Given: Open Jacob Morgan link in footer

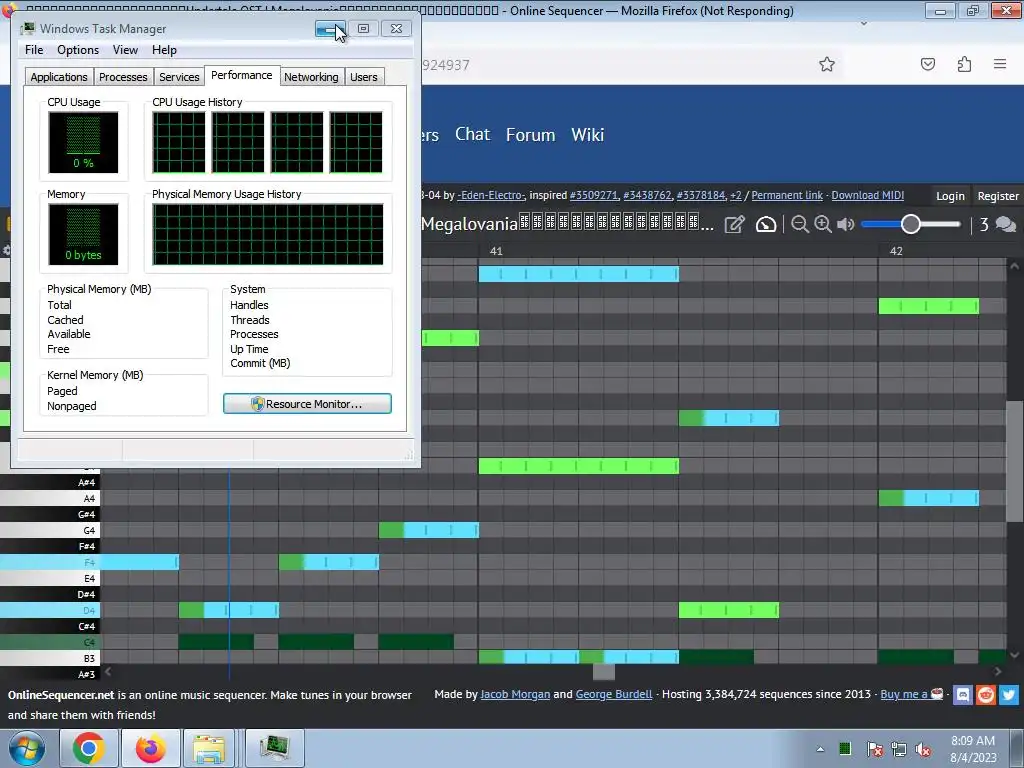Looking at the screenshot, I should coord(515,694).
